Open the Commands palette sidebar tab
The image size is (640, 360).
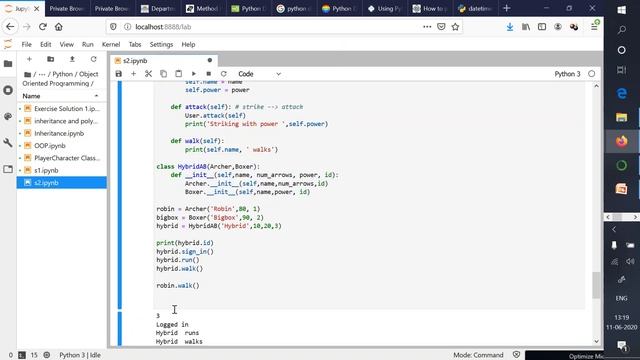pos(8,116)
